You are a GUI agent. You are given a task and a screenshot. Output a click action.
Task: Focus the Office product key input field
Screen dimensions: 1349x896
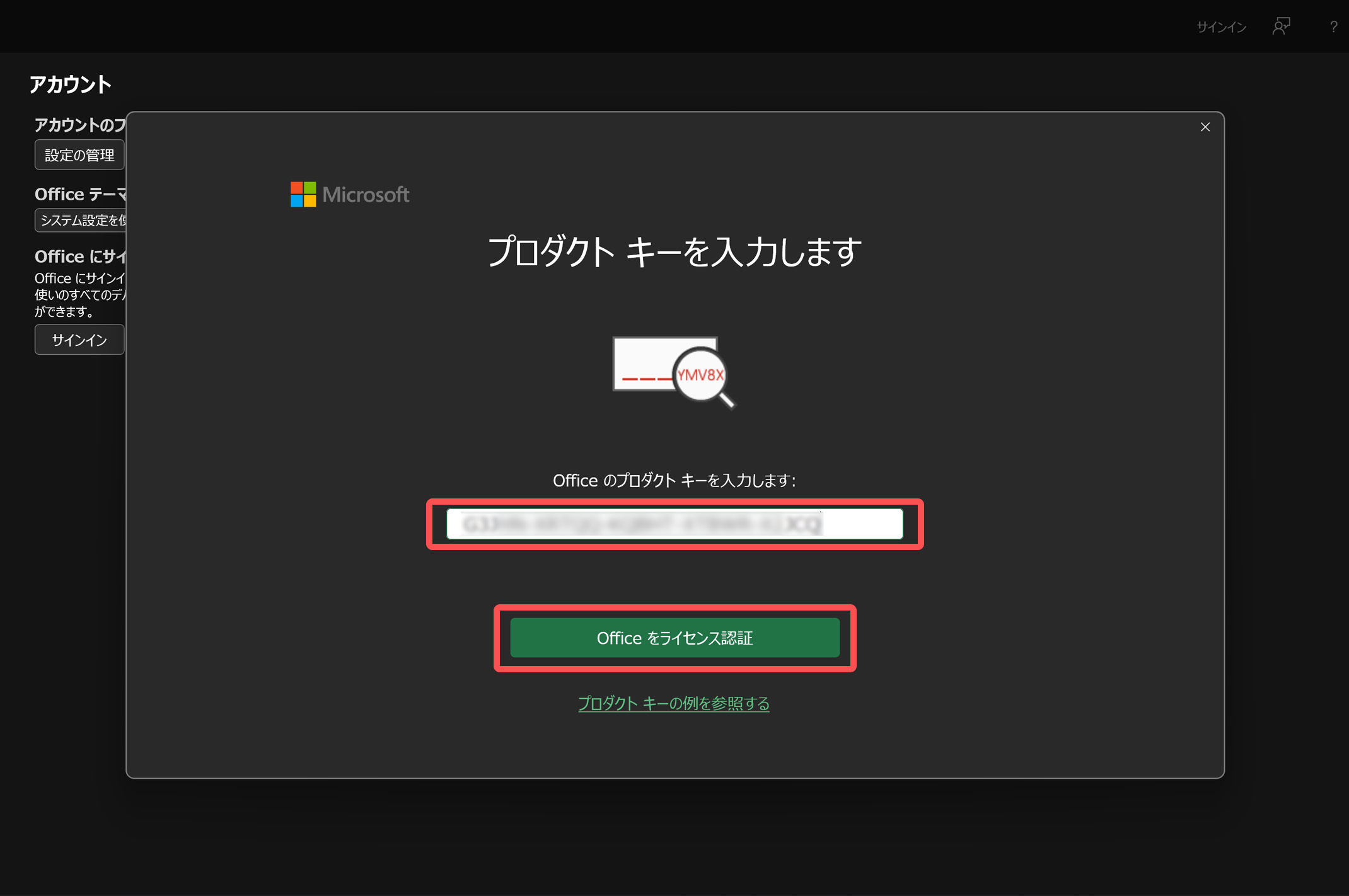click(674, 524)
